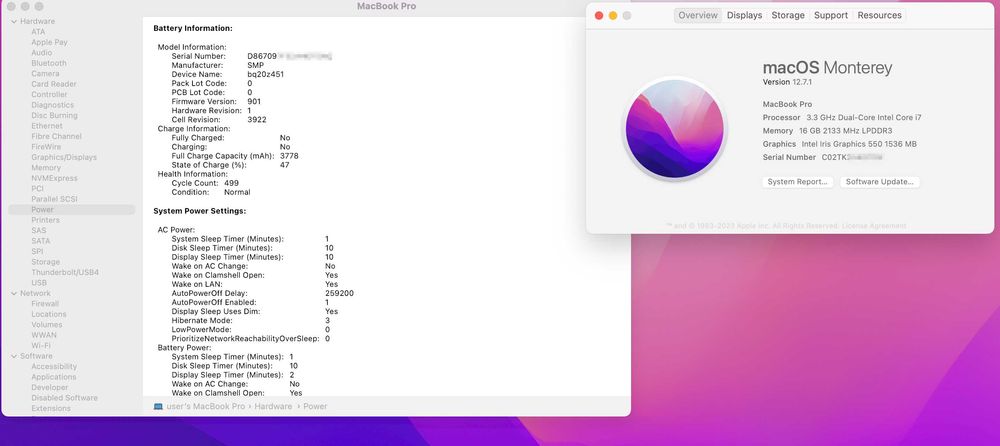
Task: Click the AutoPowerOff Delay value 259200
Action: click(339, 294)
